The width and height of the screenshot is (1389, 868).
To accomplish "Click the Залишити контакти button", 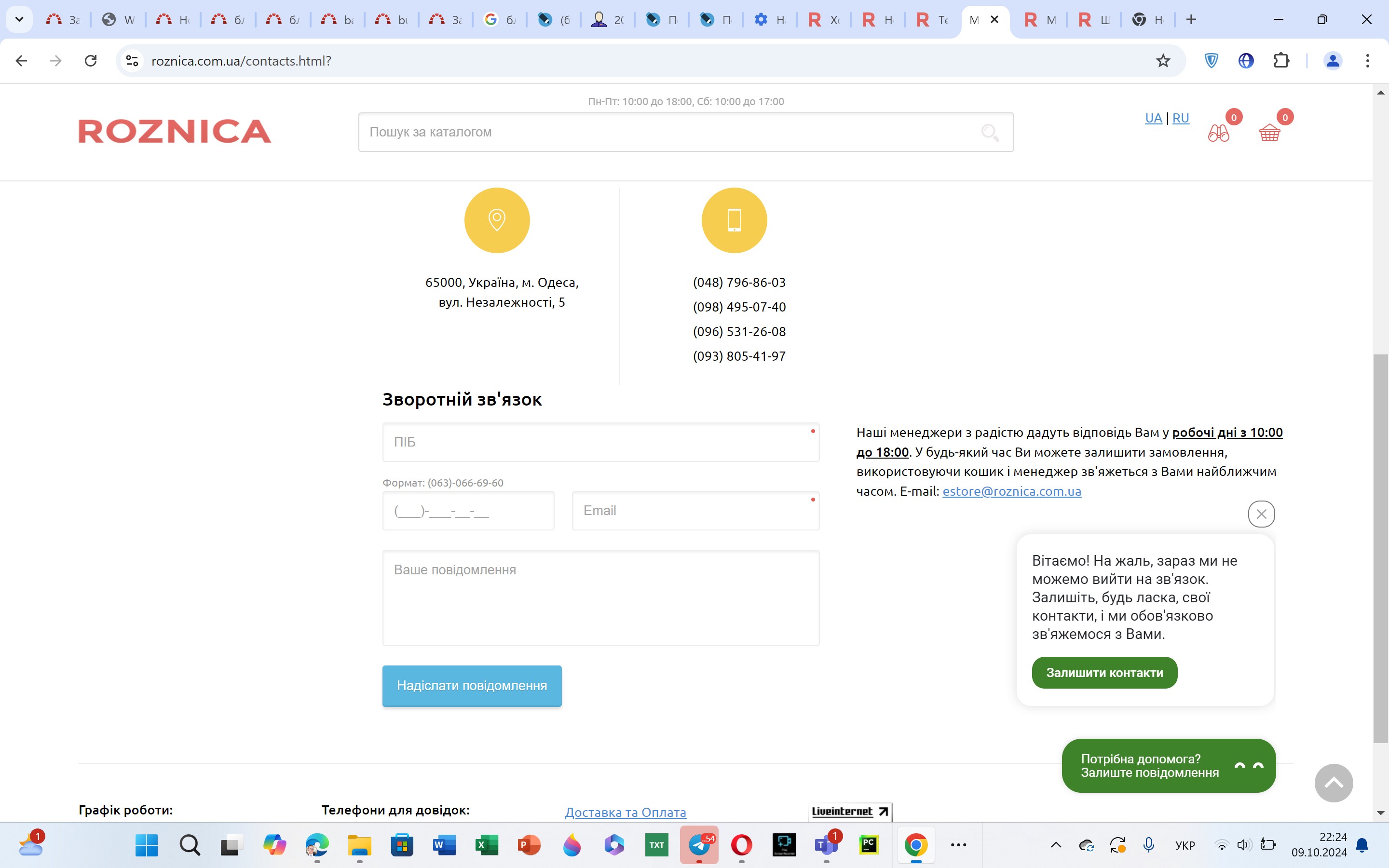I will 1104,673.
